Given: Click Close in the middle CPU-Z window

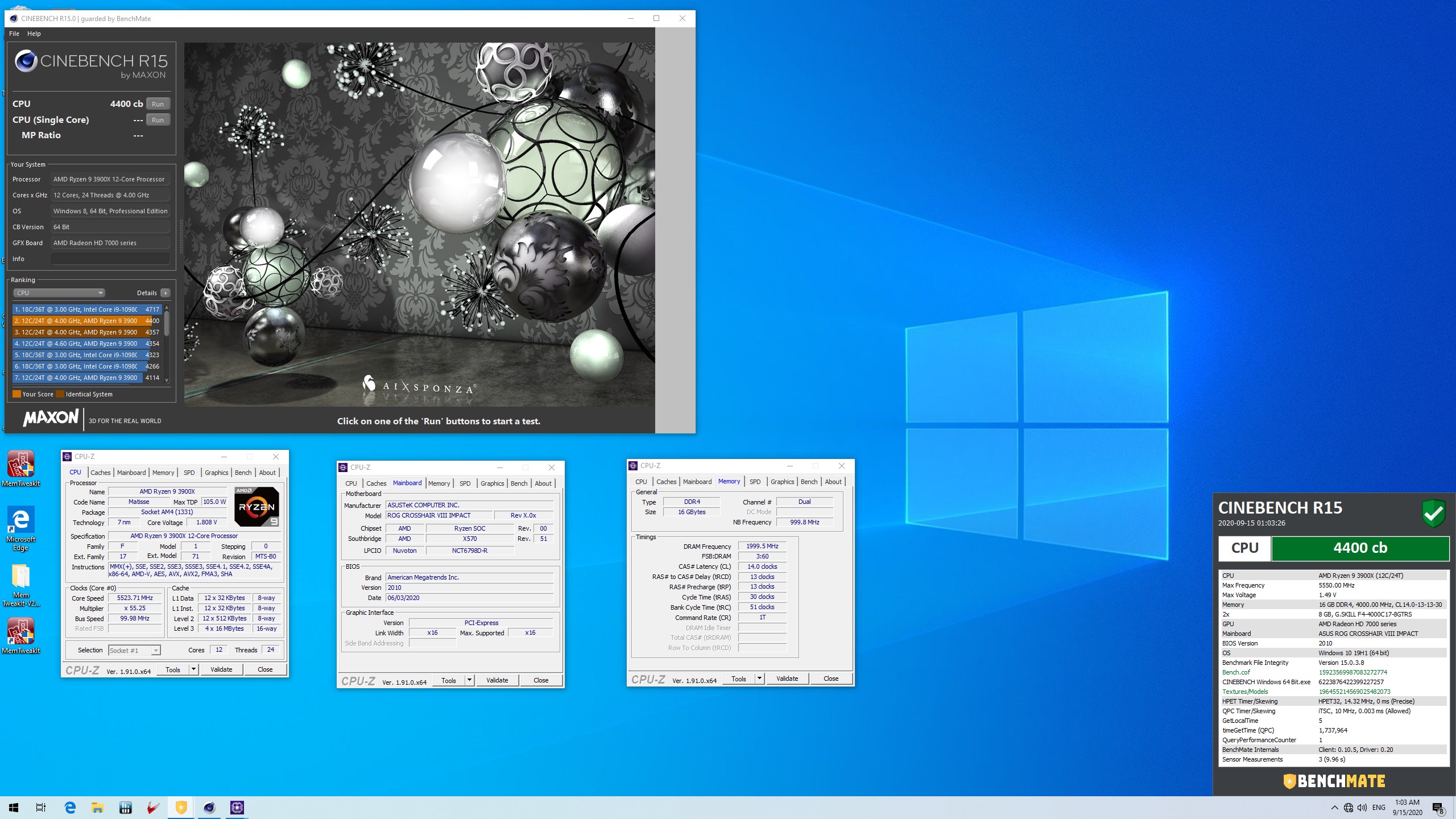Looking at the screenshot, I should (541, 680).
